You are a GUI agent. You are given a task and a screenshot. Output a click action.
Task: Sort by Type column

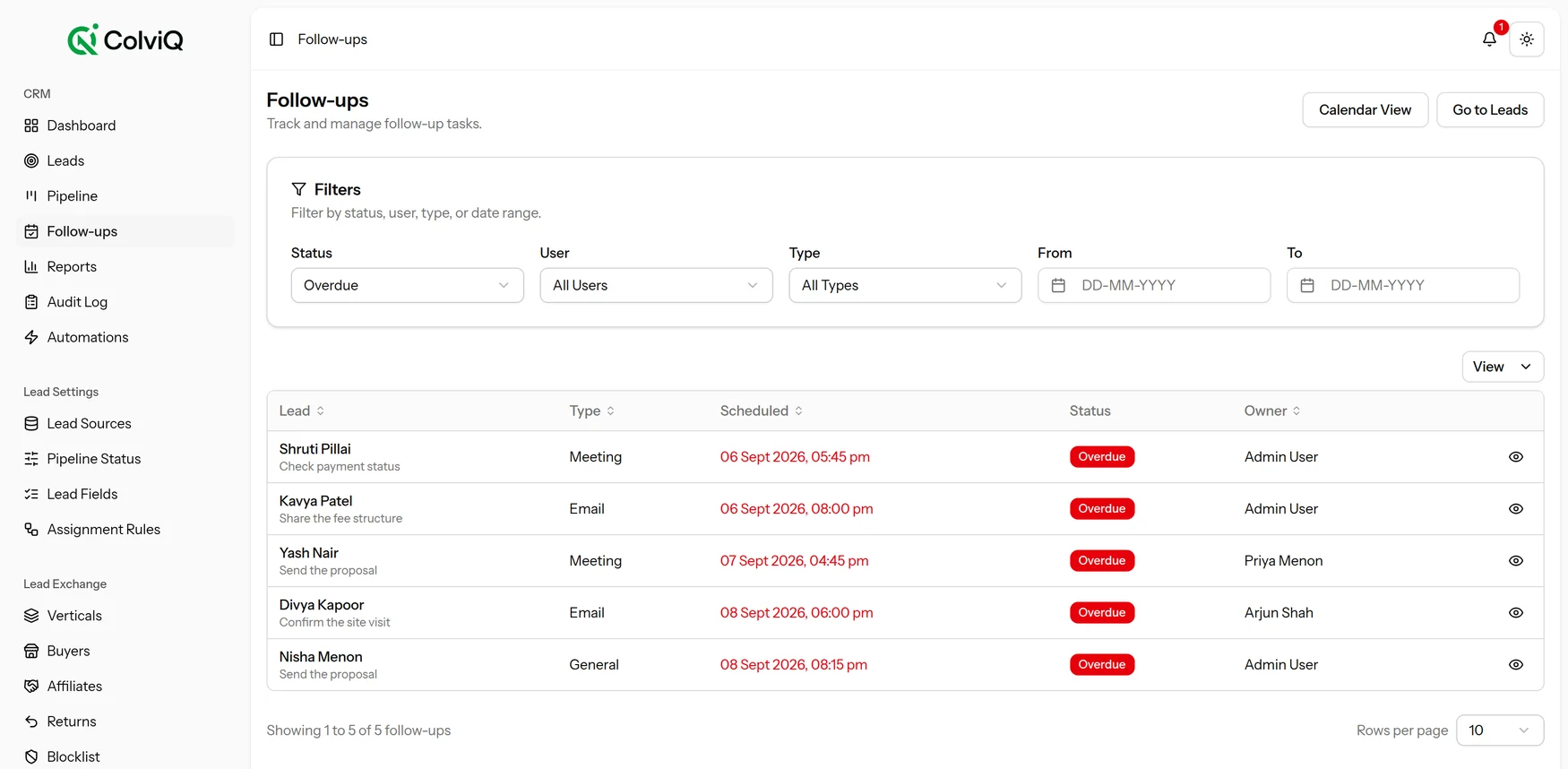pyautogui.click(x=592, y=410)
